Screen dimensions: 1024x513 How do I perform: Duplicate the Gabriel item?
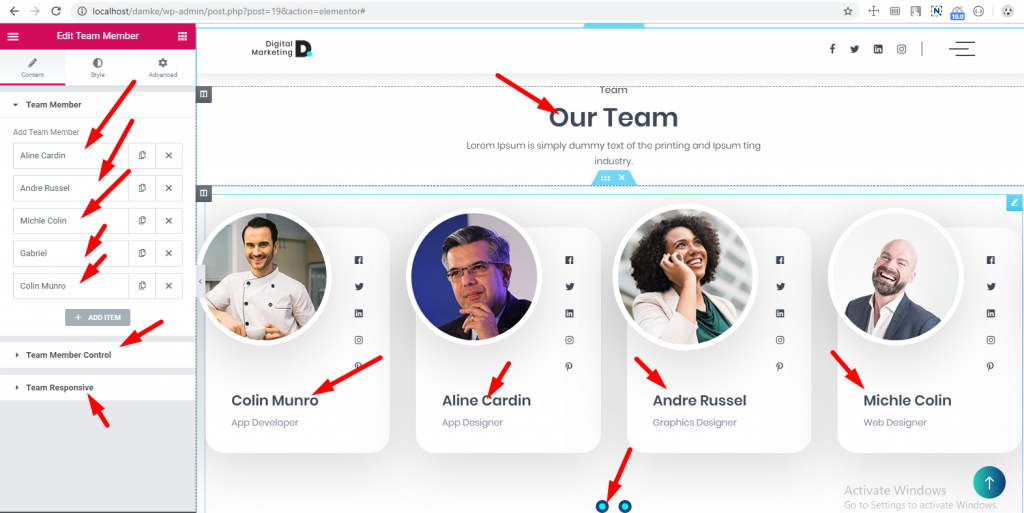pos(142,253)
